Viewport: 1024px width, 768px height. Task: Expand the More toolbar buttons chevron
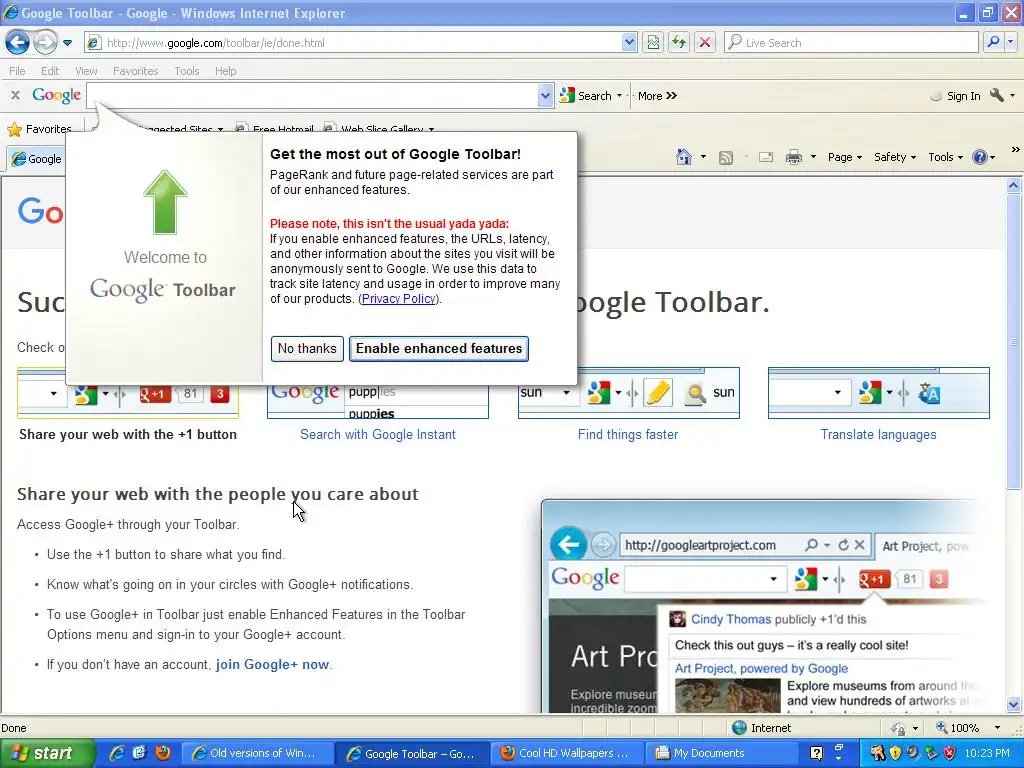(x=658, y=96)
